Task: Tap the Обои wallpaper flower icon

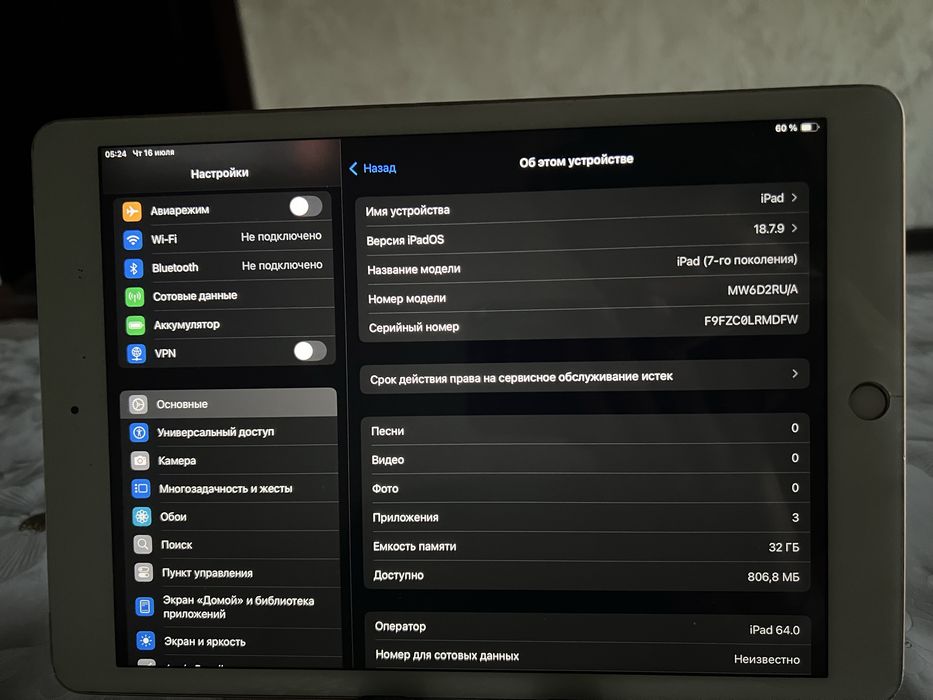Action: point(142,517)
